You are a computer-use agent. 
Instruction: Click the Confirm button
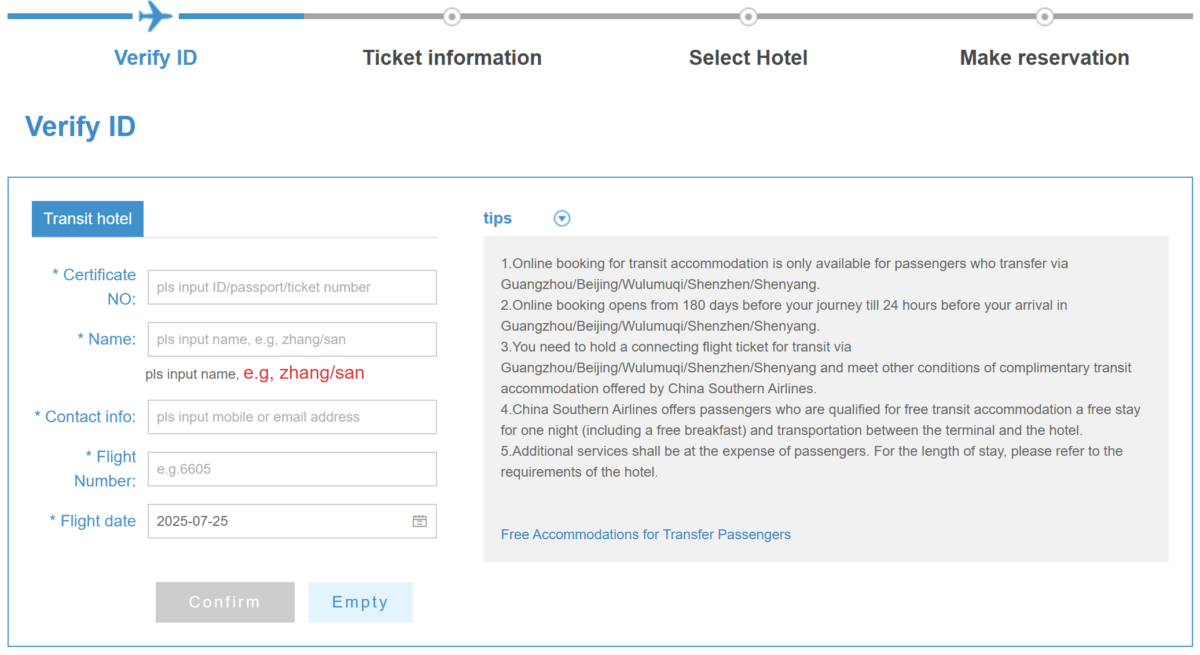[x=225, y=602]
